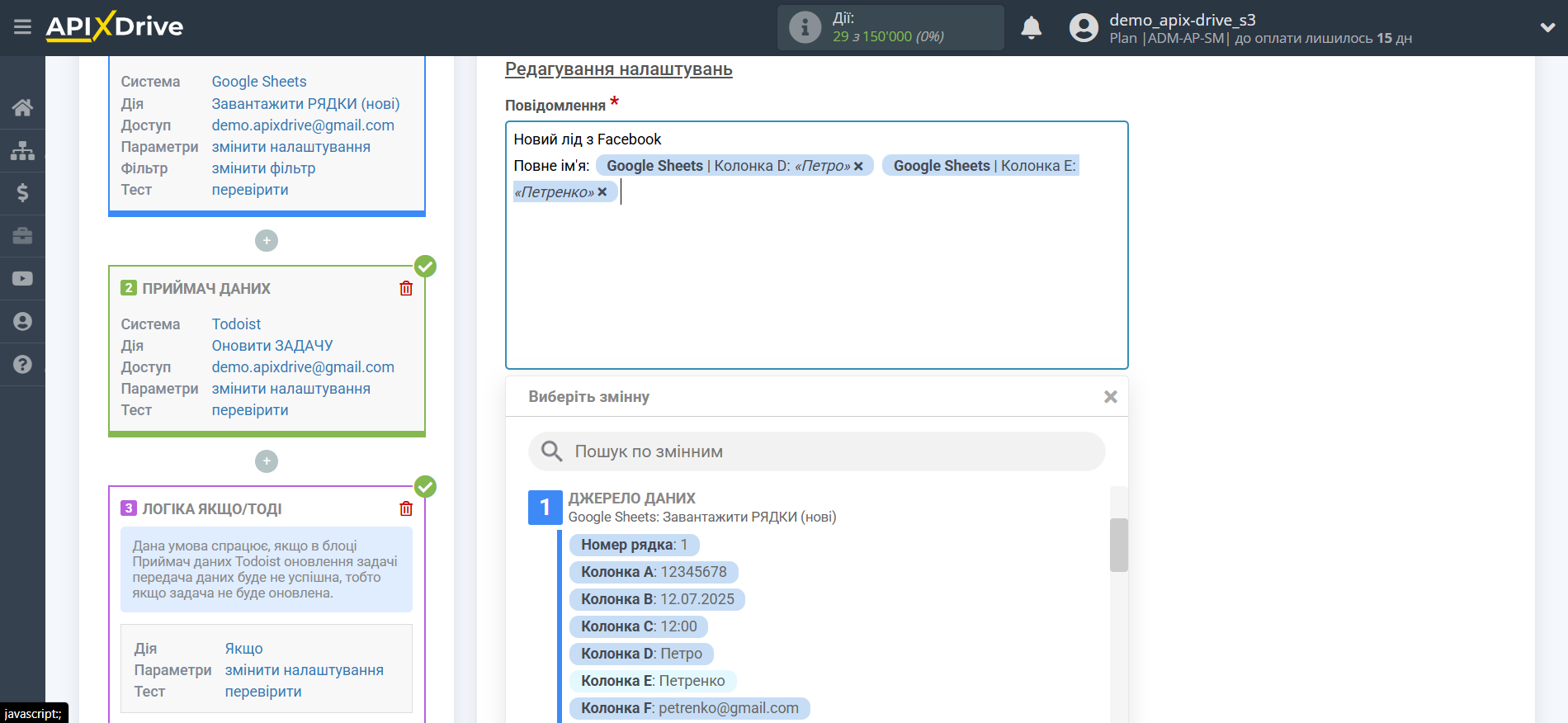Click the variable search magnifier icon
The height and width of the screenshot is (723, 1568).
[x=551, y=451]
